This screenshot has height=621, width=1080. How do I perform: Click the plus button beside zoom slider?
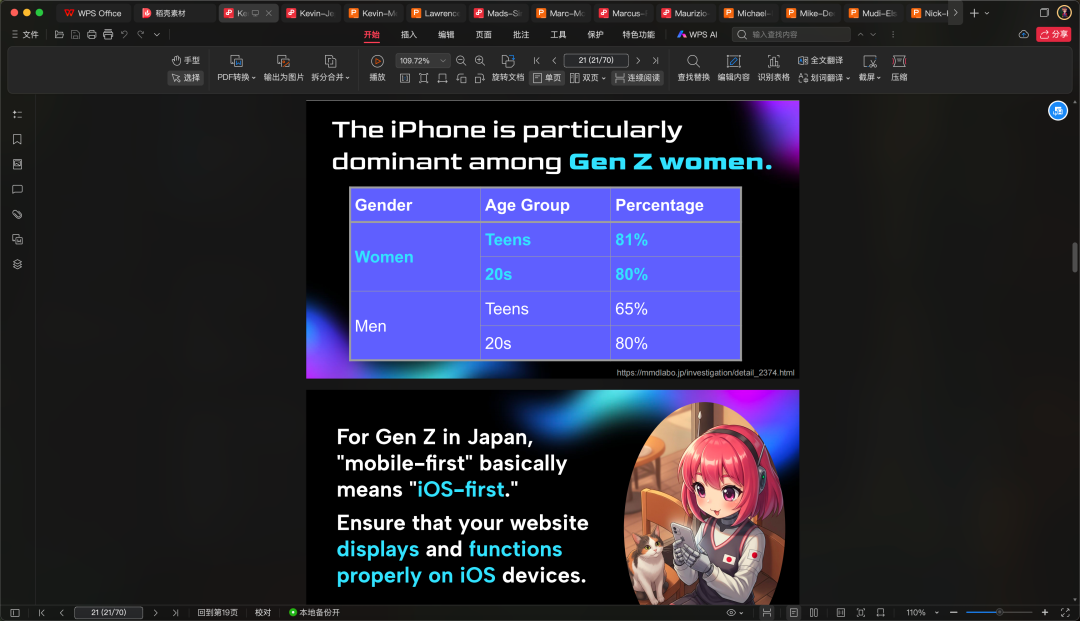coord(1044,612)
